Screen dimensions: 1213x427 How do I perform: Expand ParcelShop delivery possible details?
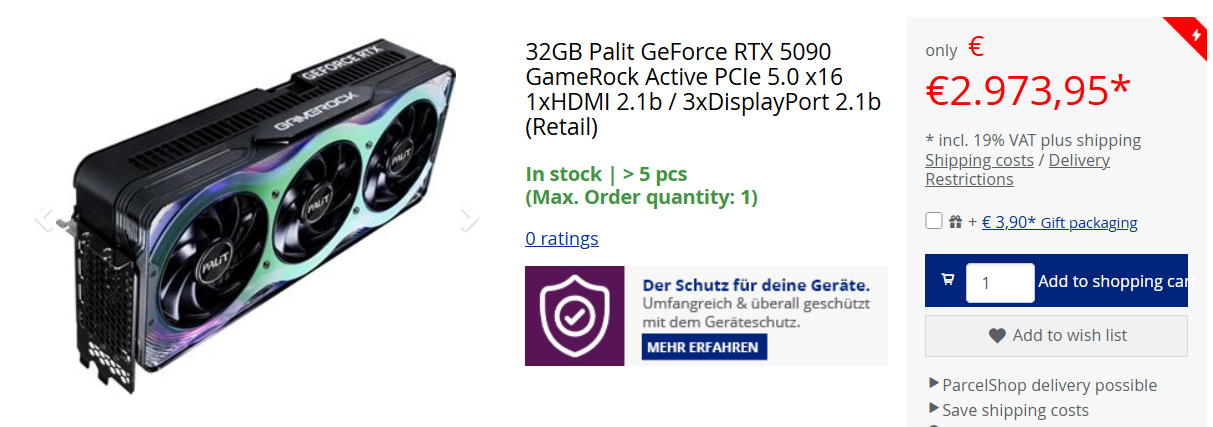click(1043, 385)
